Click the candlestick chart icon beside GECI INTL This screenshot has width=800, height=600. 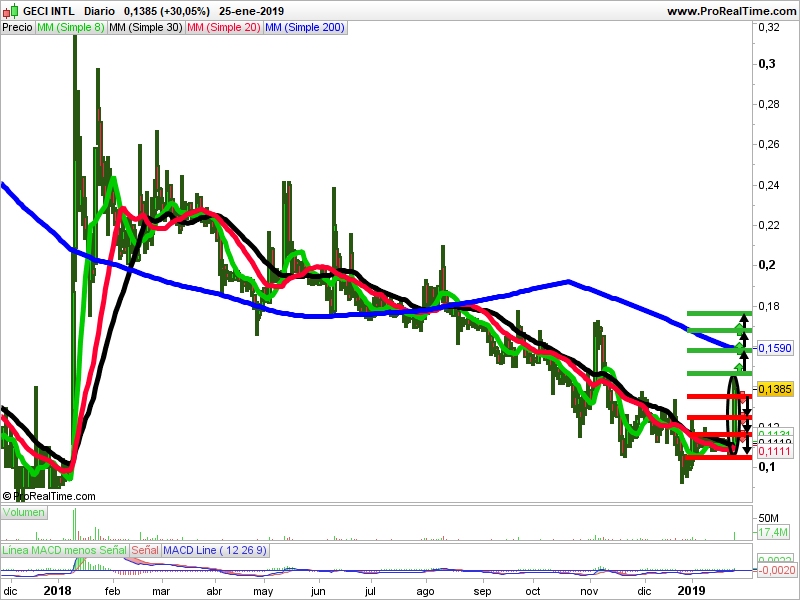(x=9, y=11)
